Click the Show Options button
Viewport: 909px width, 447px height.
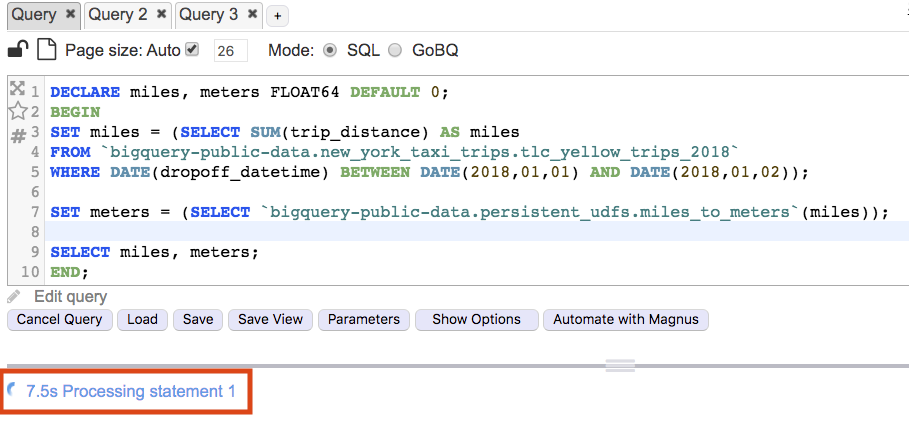tap(476, 320)
